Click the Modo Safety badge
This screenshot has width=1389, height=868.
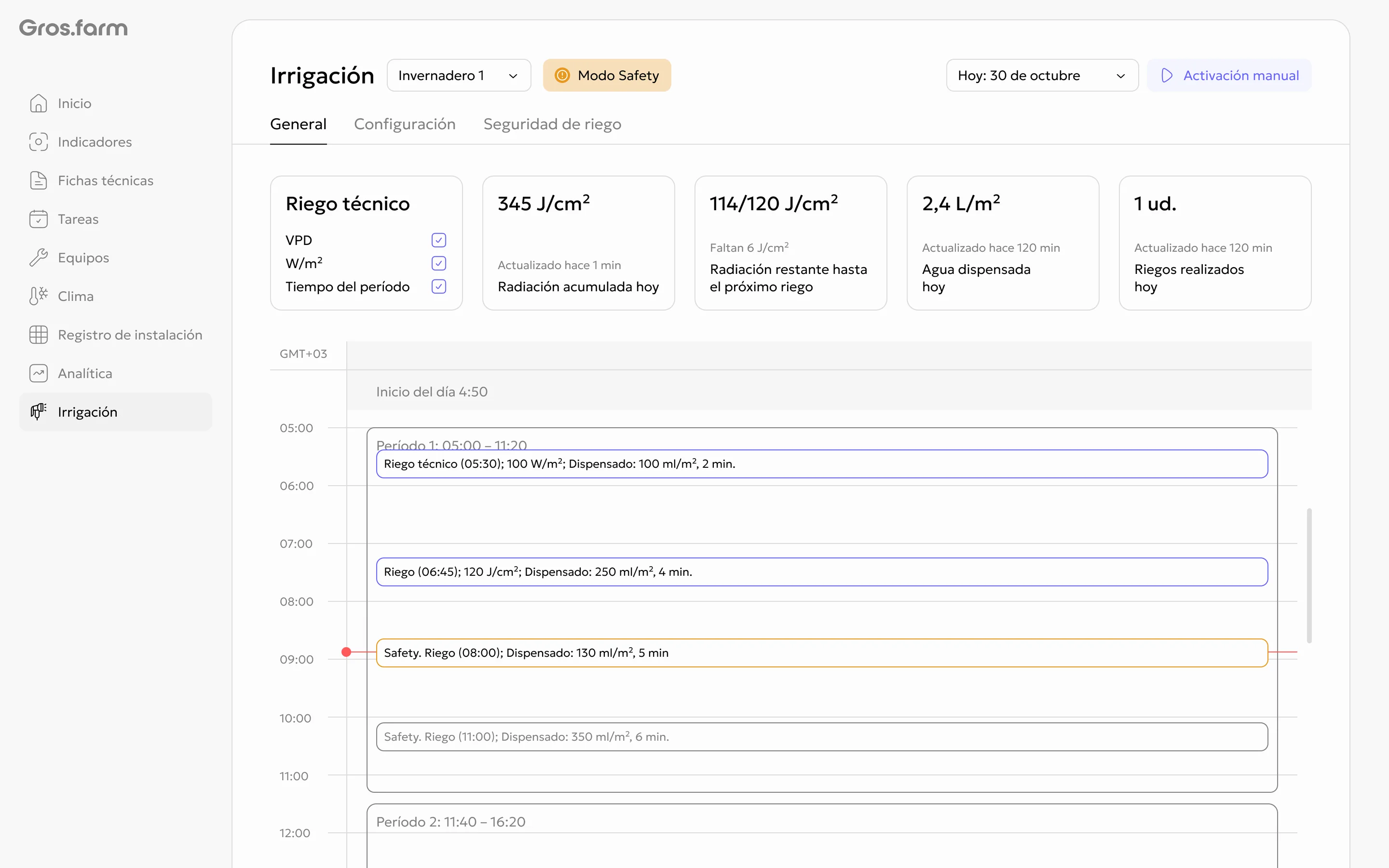point(607,75)
